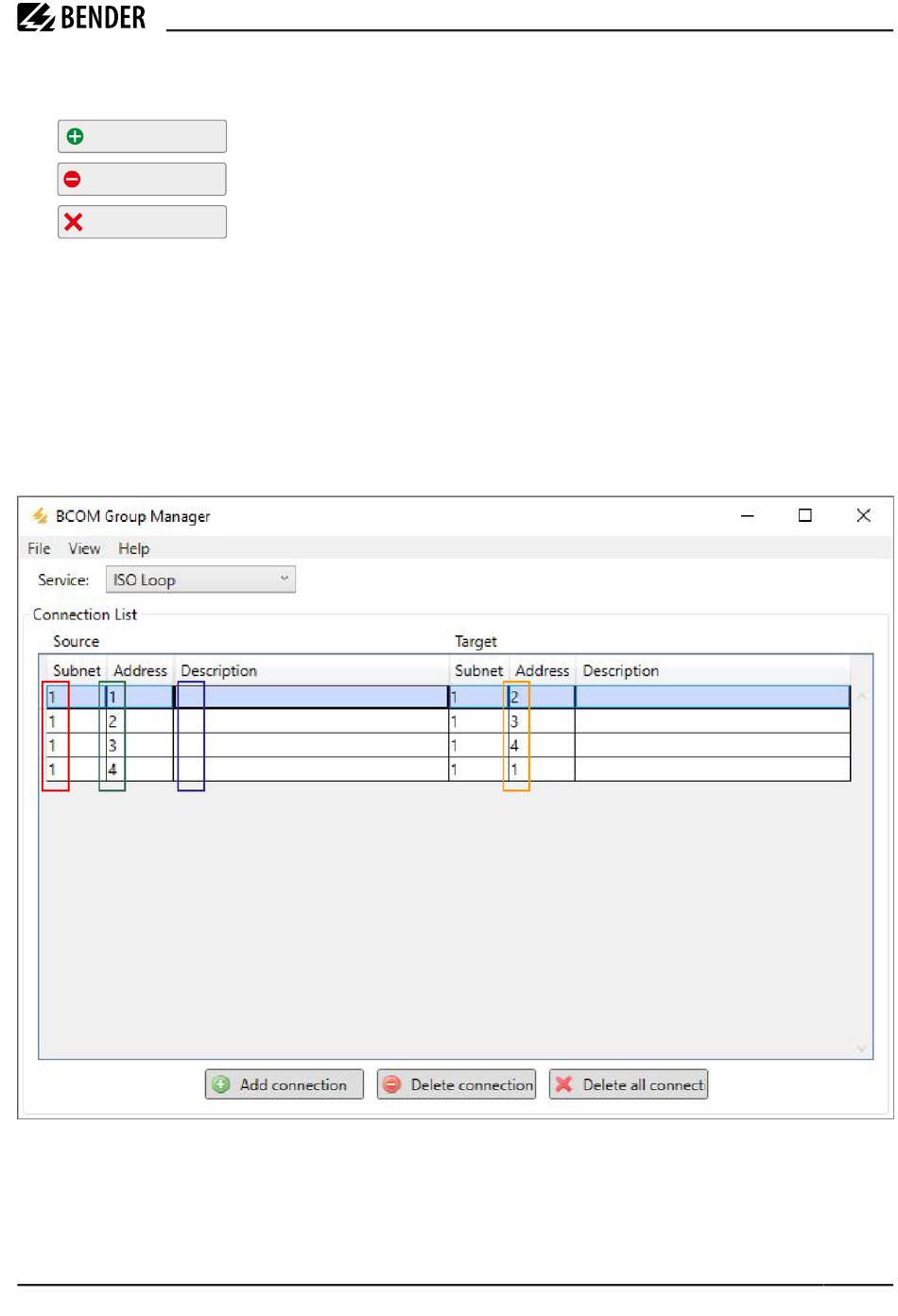Viewport: 898px width, 1316px height.
Task: Click the Delete connection button
Action: point(457,1084)
